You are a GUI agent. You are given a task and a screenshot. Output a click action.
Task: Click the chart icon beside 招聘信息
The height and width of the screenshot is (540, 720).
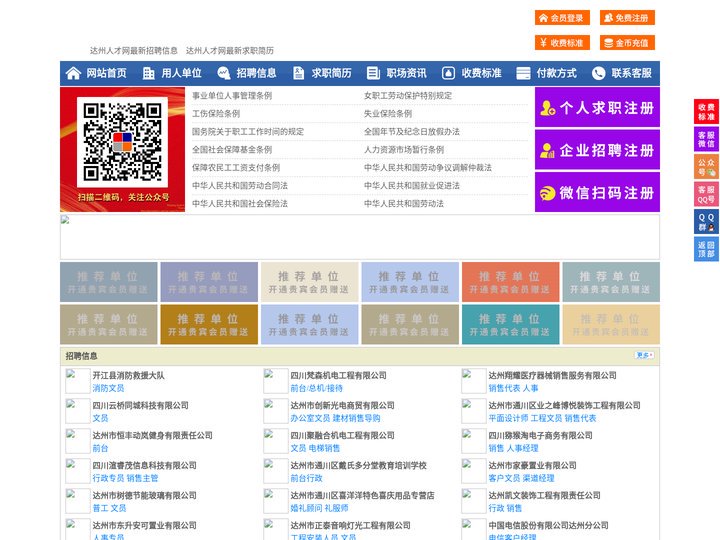click(x=224, y=73)
